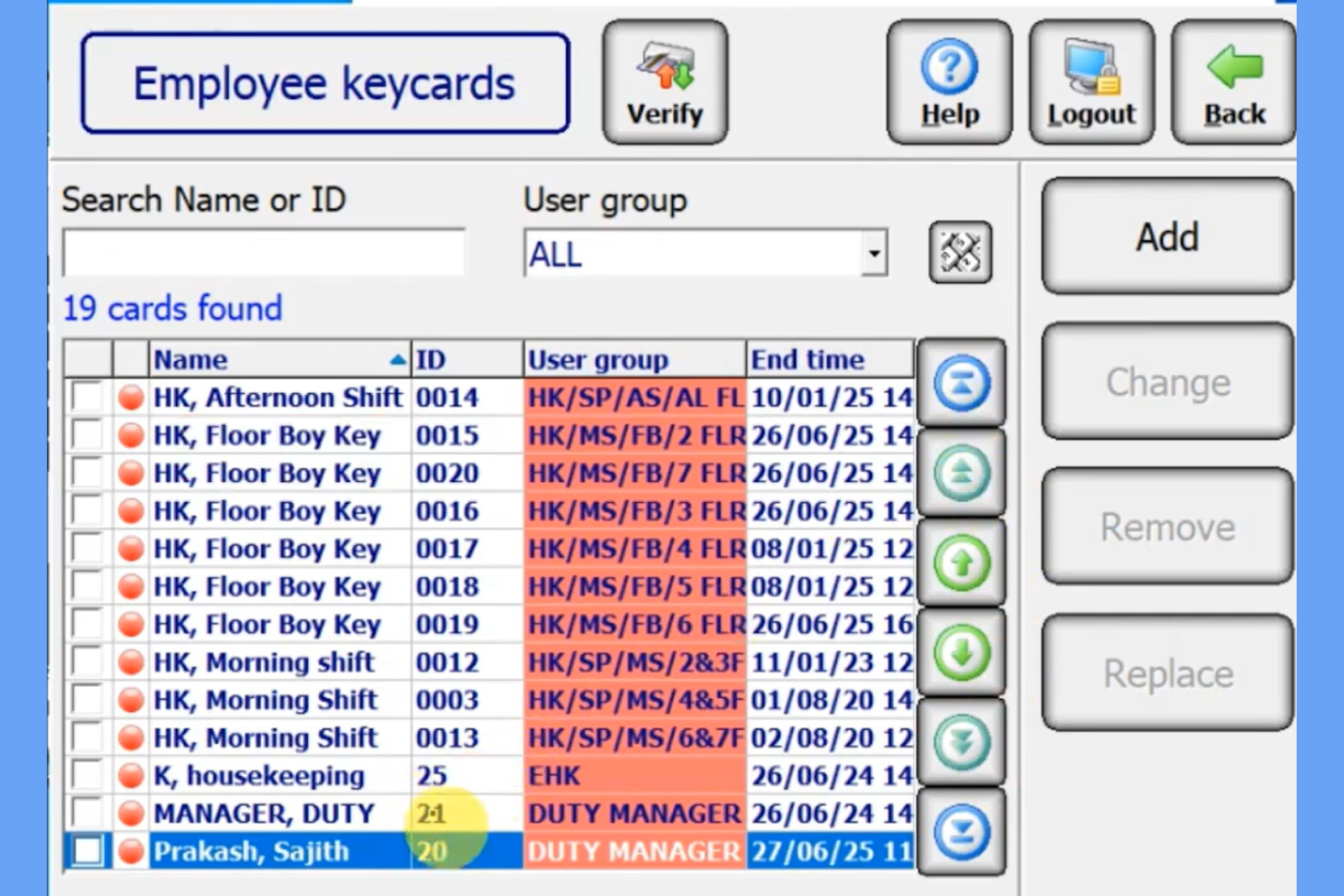The height and width of the screenshot is (896, 1344).
Task: Click red status dot for Prakash, Sajith
Action: 131,852
